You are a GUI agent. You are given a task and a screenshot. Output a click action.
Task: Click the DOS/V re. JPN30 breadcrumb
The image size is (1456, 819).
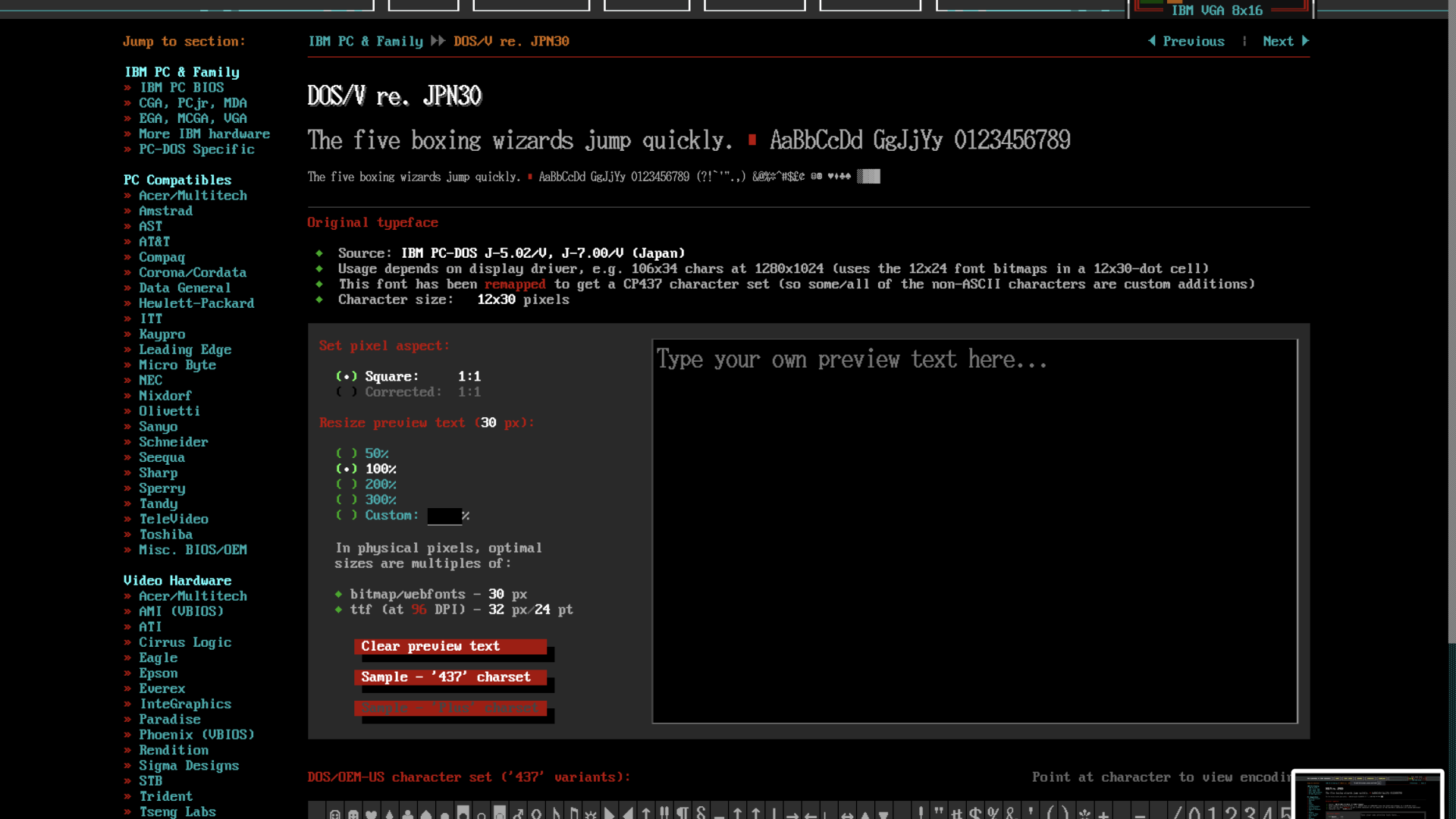(511, 41)
